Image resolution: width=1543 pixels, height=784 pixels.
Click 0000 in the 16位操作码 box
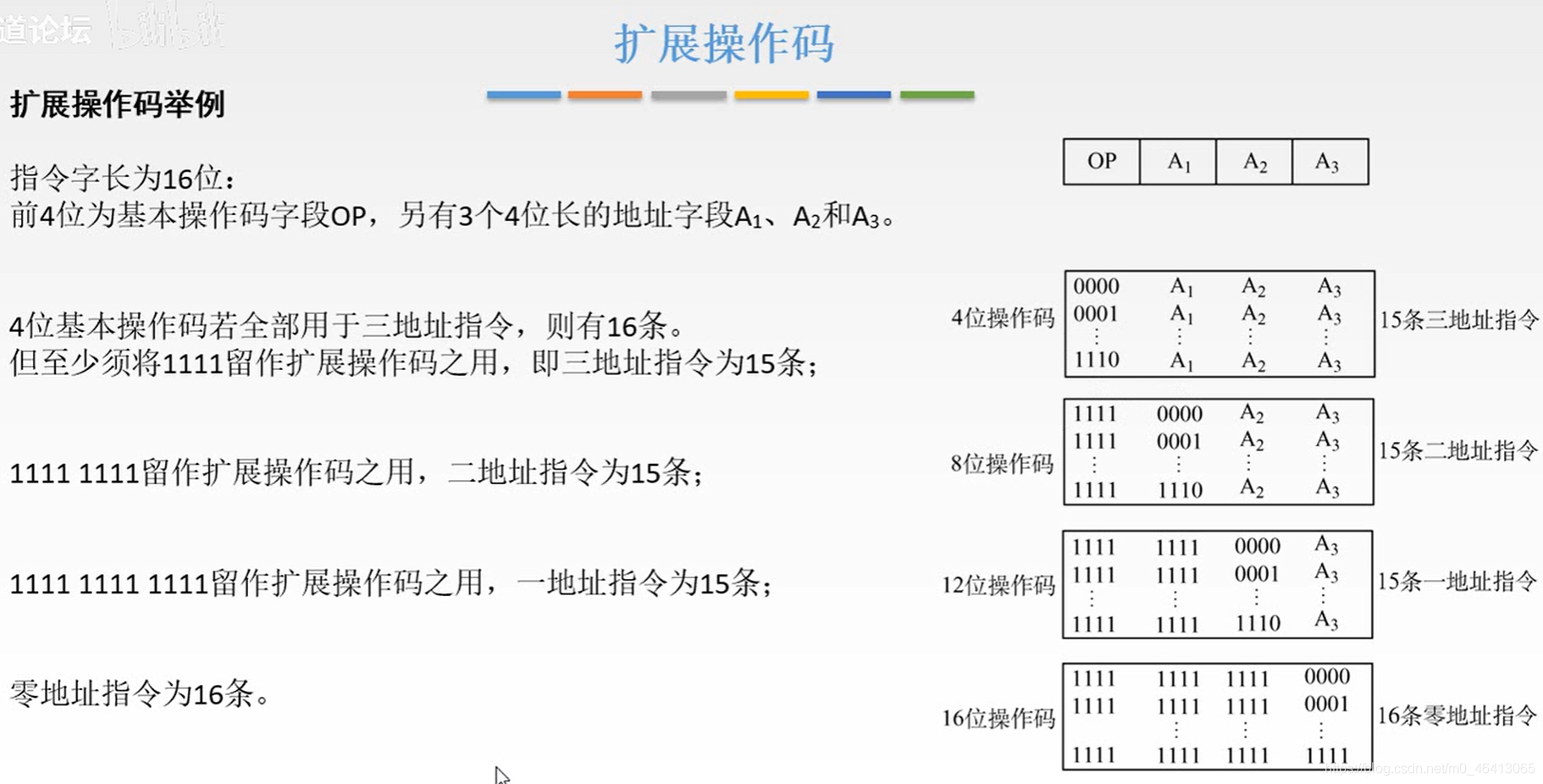1327,676
